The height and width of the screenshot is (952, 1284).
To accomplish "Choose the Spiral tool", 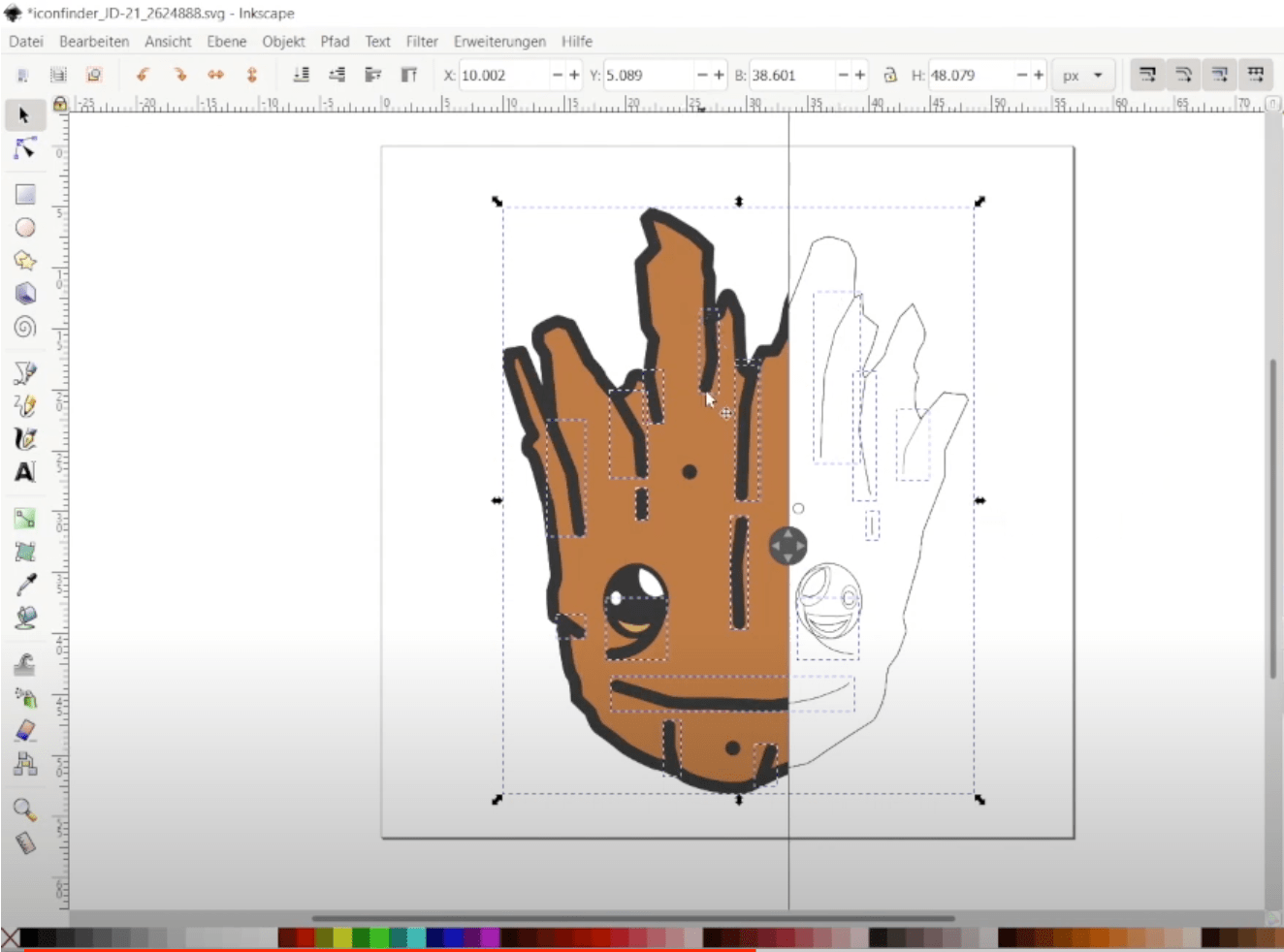I will point(25,327).
